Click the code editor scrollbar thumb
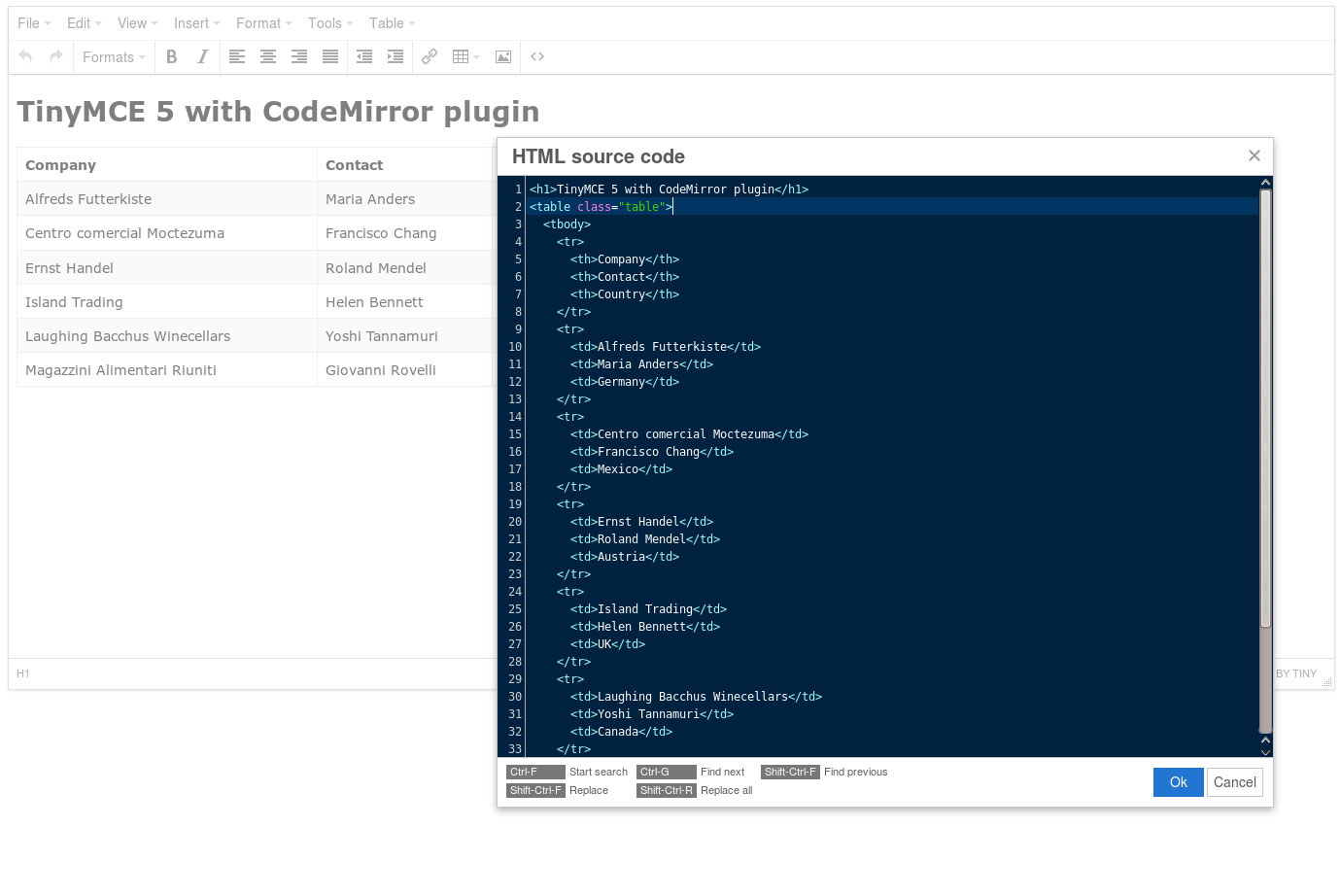 click(1265, 408)
